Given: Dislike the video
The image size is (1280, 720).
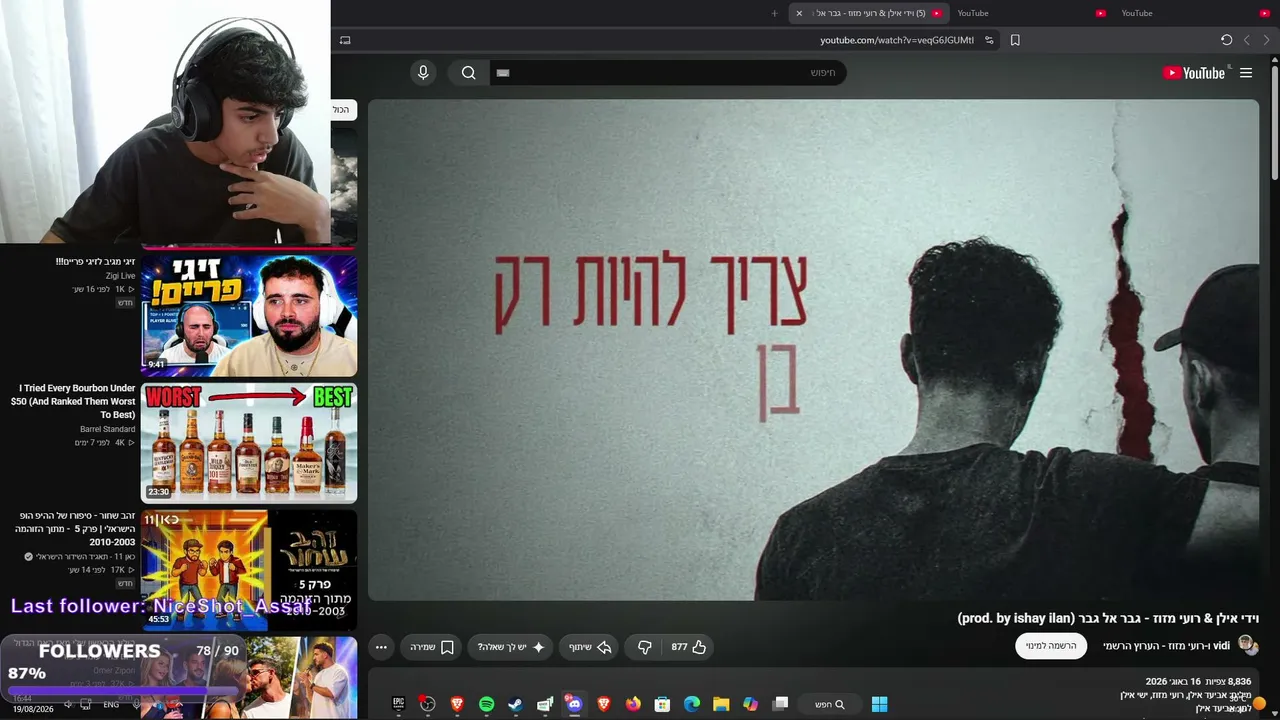Looking at the screenshot, I should (x=645, y=647).
